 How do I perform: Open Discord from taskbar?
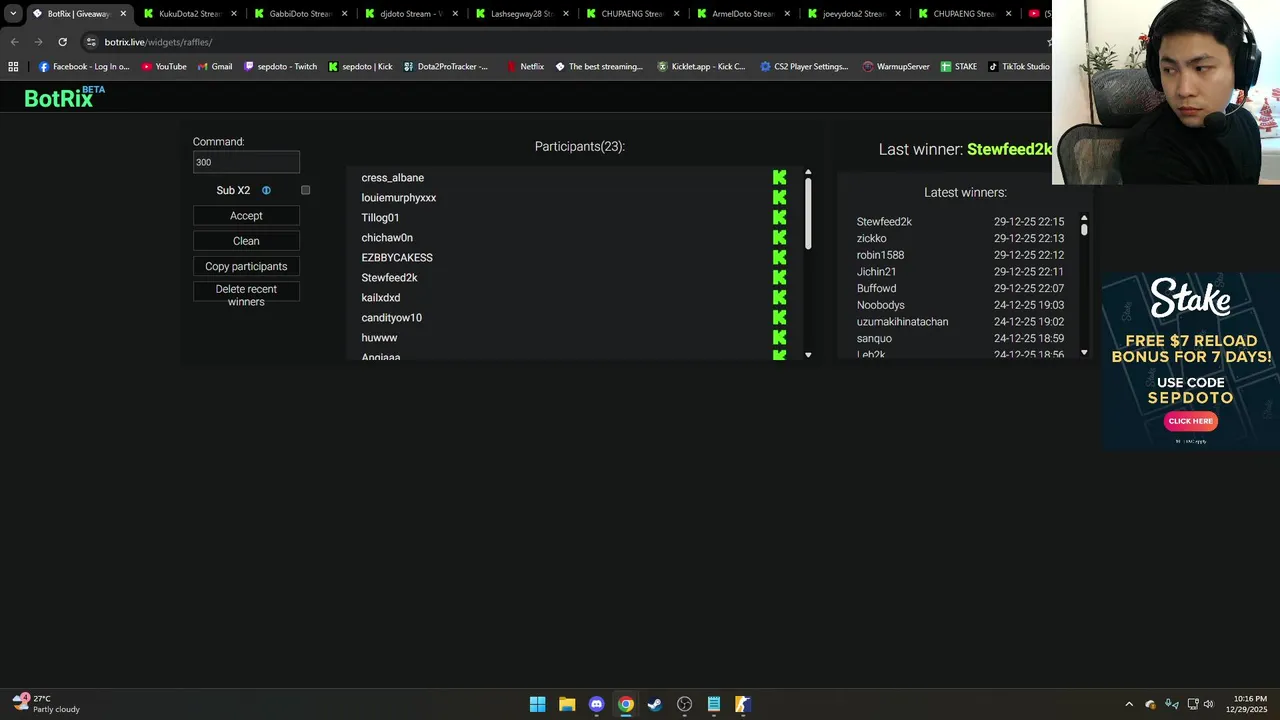596,704
